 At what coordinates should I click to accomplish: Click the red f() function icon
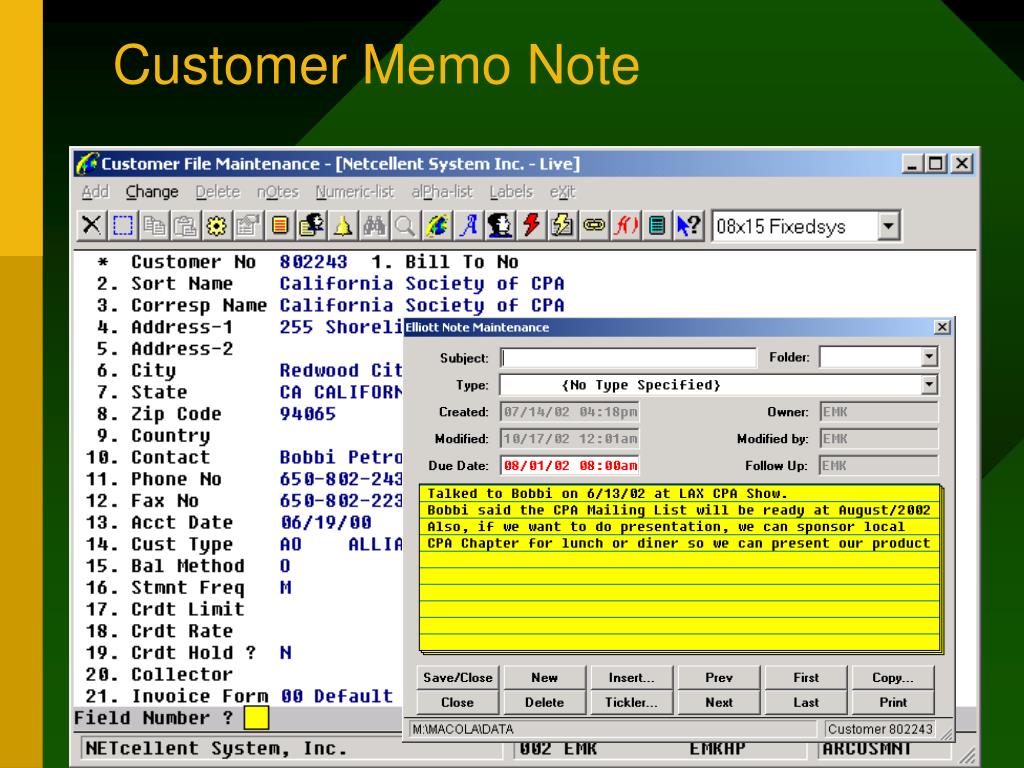[x=625, y=225]
